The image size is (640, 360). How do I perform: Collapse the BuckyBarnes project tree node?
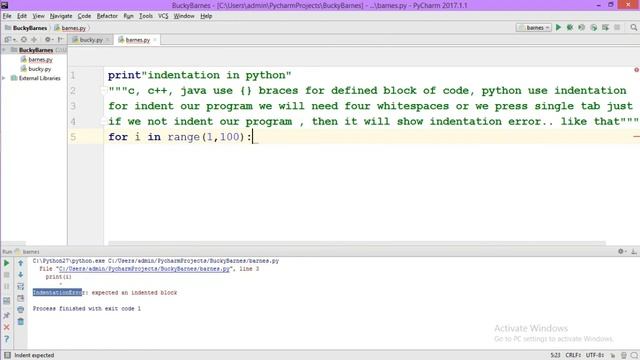4,50
